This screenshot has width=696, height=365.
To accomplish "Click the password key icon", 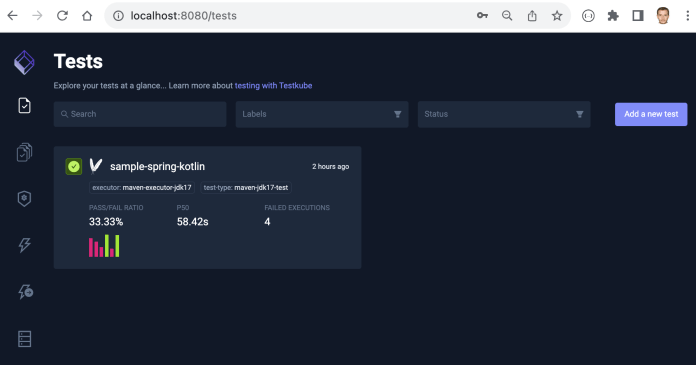I will click(482, 16).
